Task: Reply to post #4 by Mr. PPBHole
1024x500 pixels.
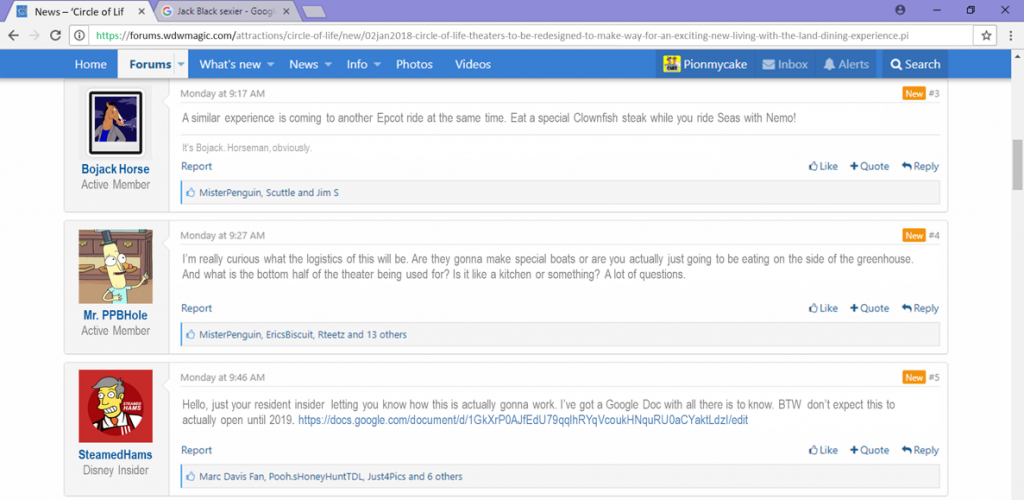Action: coord(920,308)
